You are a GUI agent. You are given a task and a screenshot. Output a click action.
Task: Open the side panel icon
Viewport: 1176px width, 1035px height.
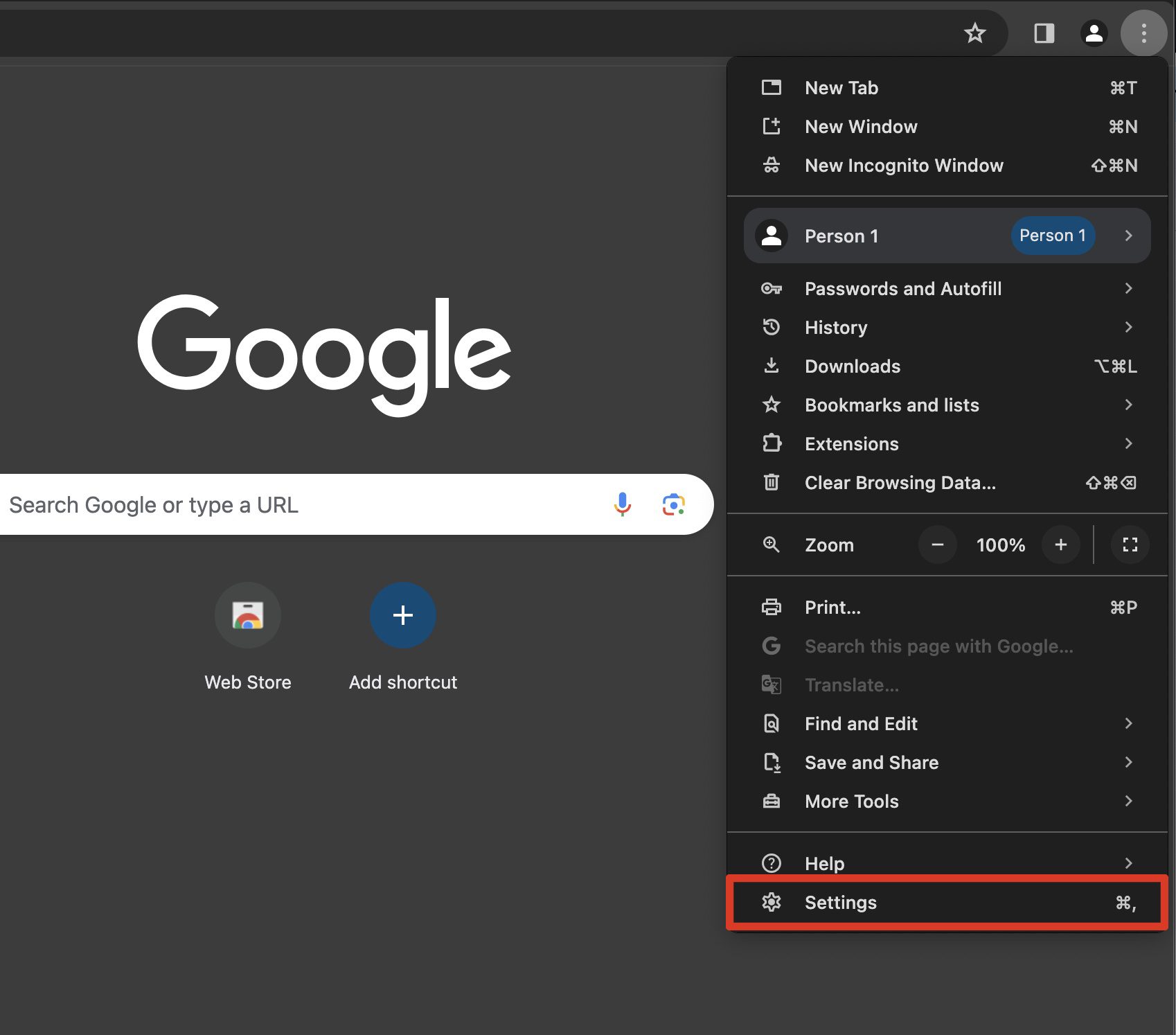[x=1044, y=33]
